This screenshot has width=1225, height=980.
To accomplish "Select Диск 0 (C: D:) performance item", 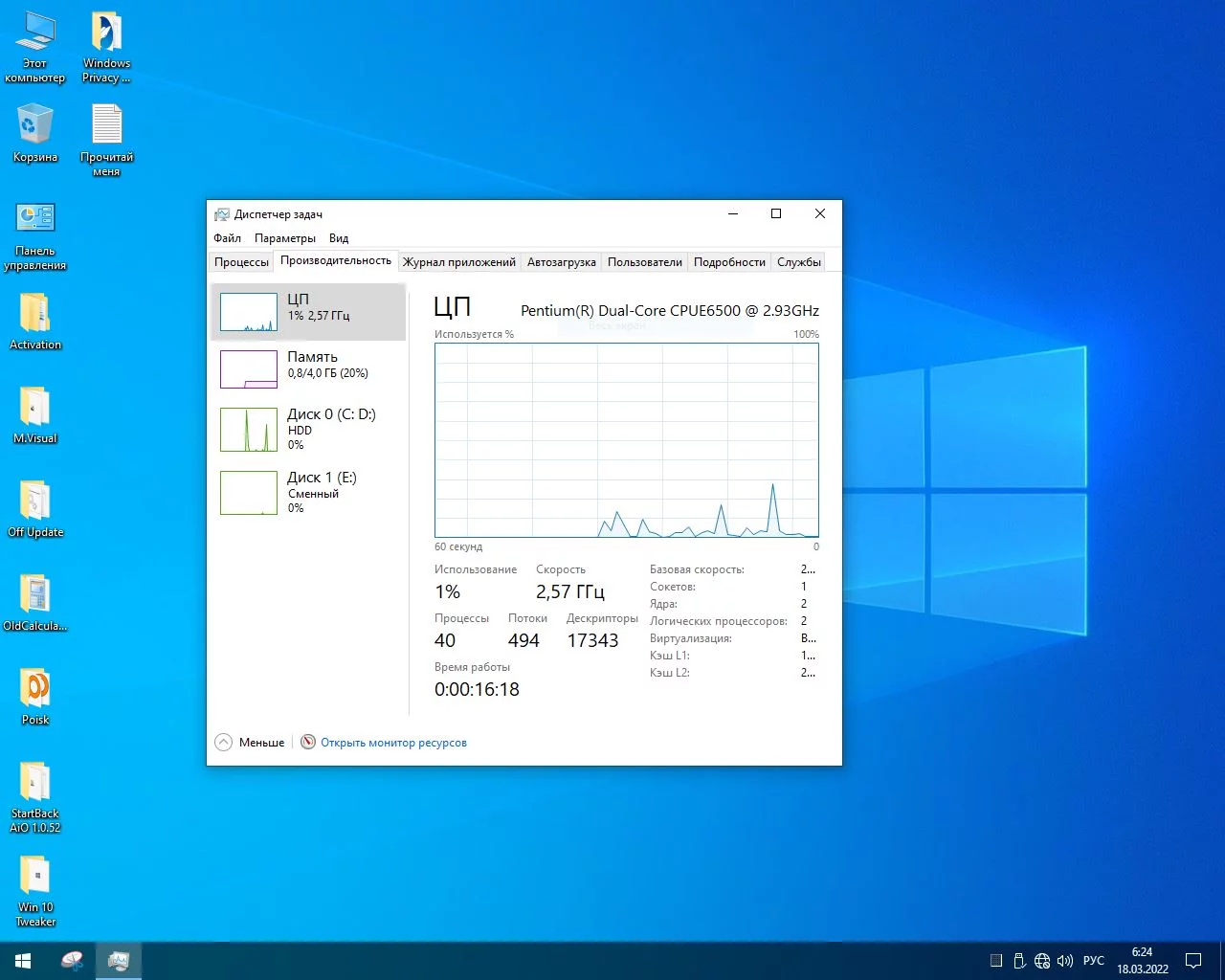I will tap(307, 429).
